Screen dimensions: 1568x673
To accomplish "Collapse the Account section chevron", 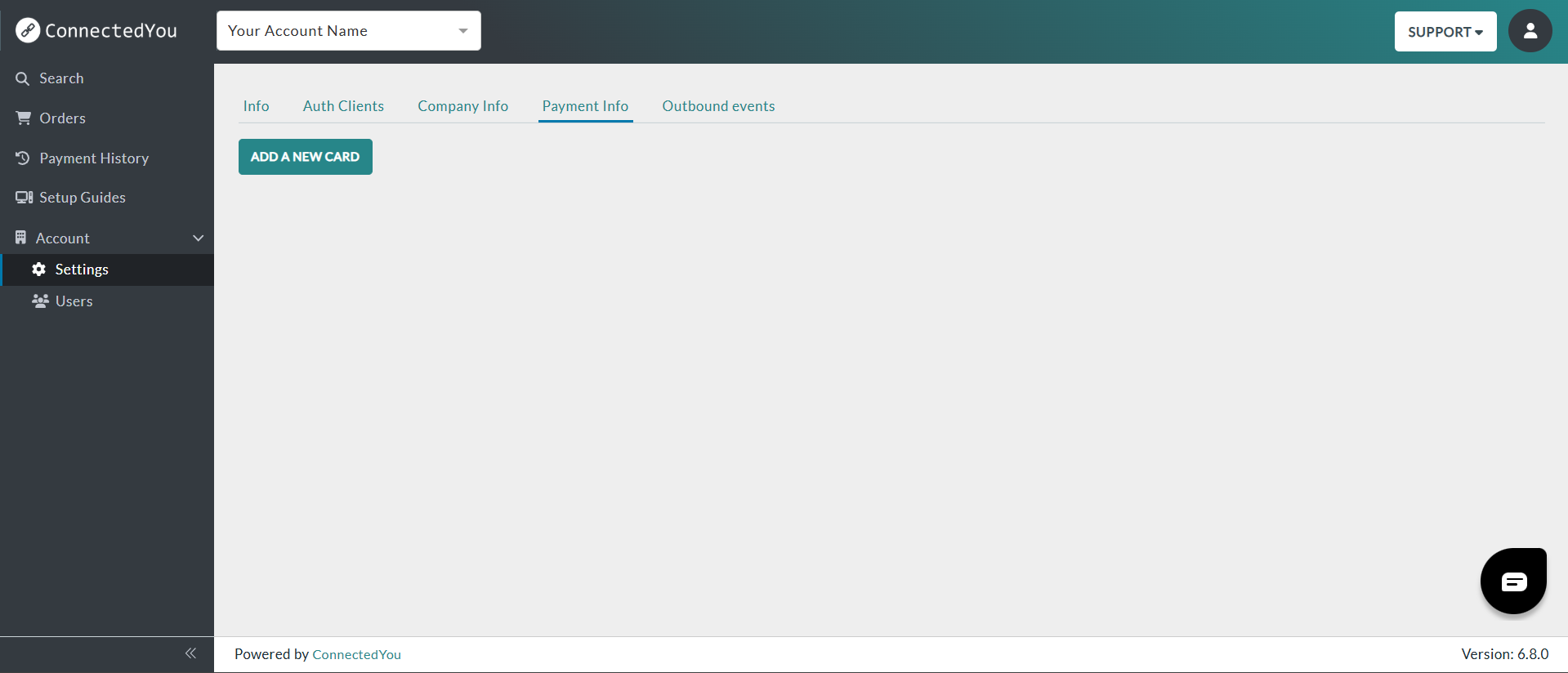I will click(x=198, y=238).
